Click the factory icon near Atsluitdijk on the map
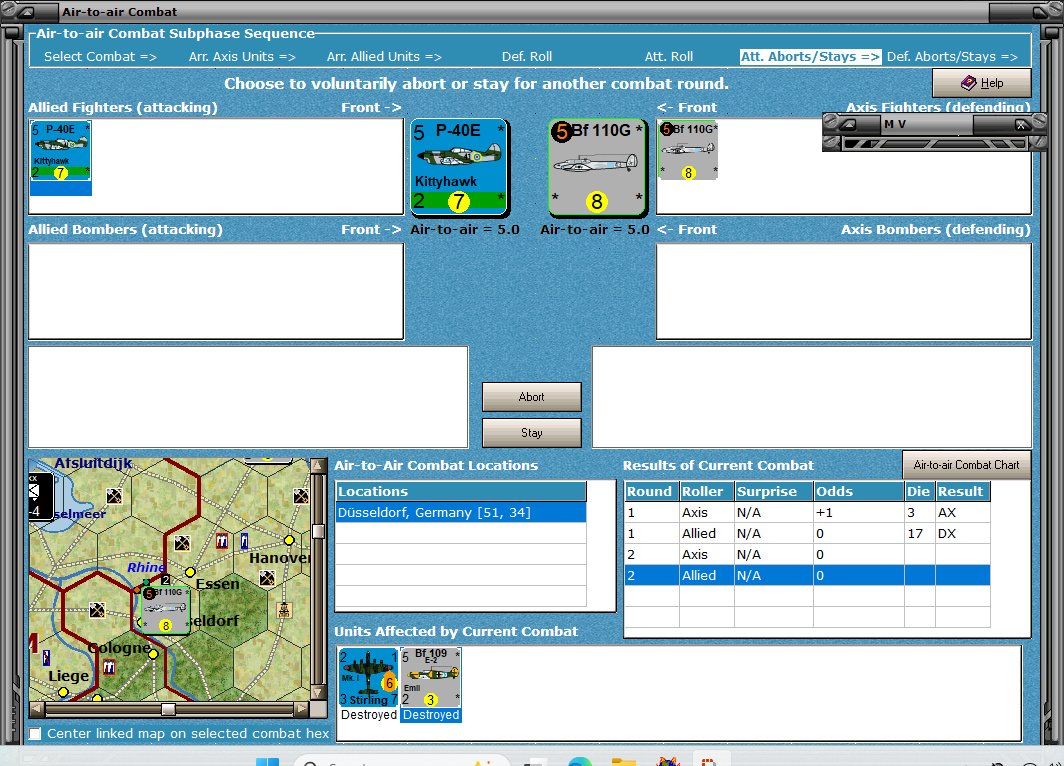This screenshot has height=766, width=1064. tap(114, 496)
